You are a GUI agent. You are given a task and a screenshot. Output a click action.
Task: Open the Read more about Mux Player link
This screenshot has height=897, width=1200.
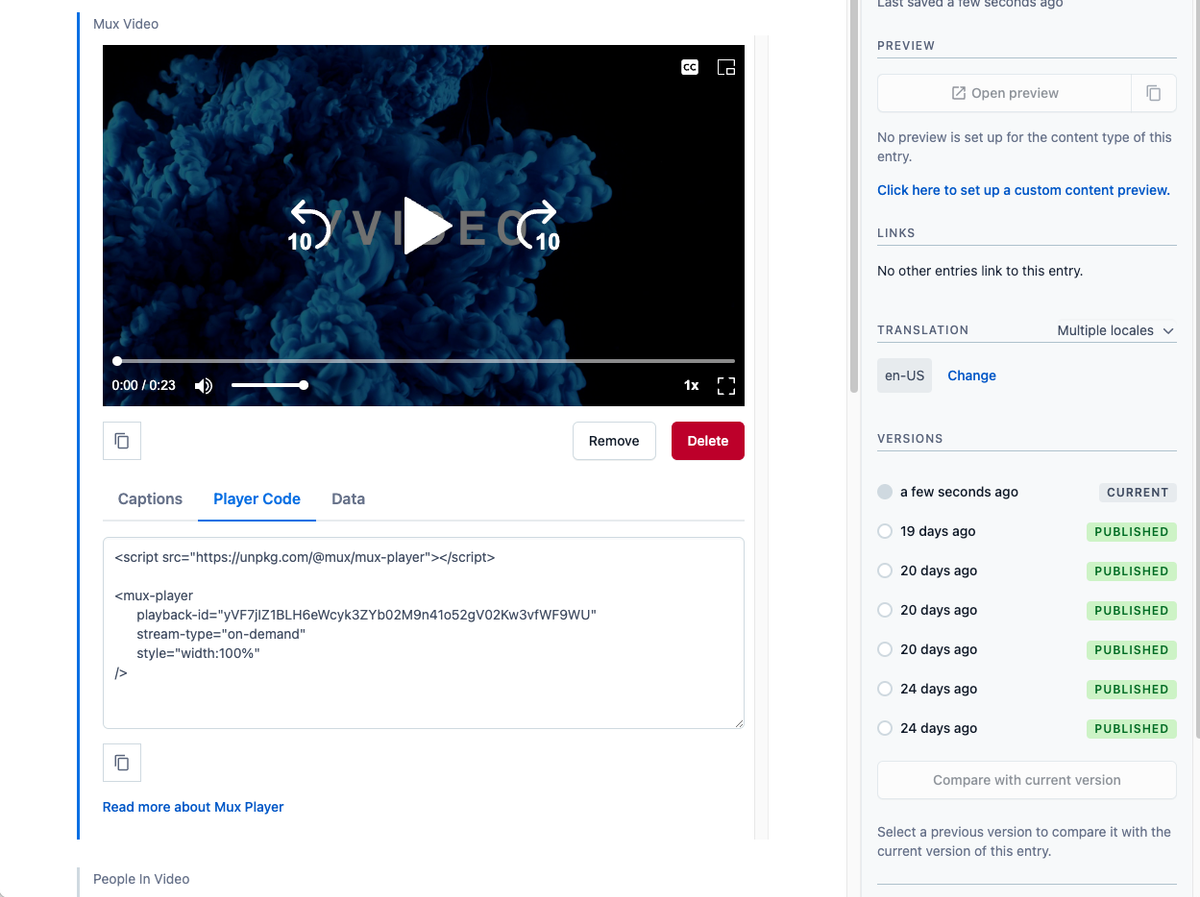click(193, 807)
